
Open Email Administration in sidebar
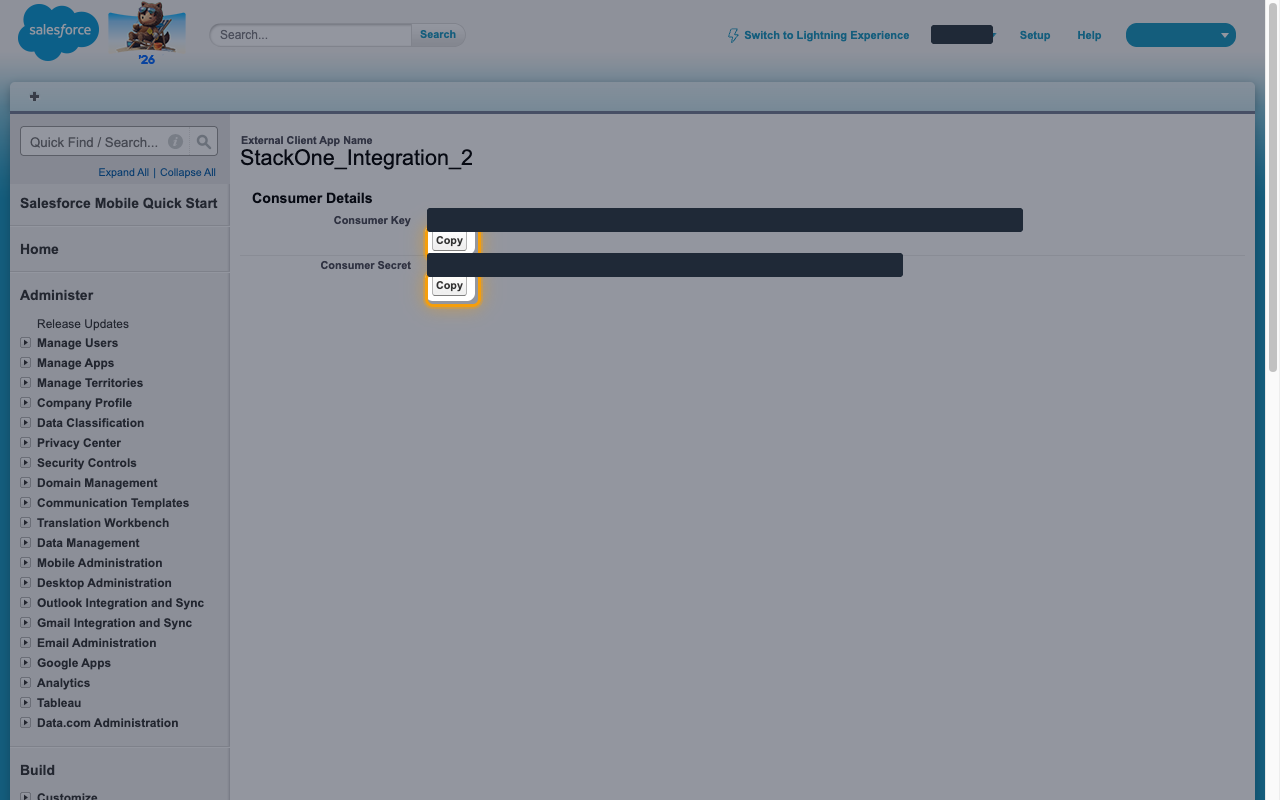point(97,643)
